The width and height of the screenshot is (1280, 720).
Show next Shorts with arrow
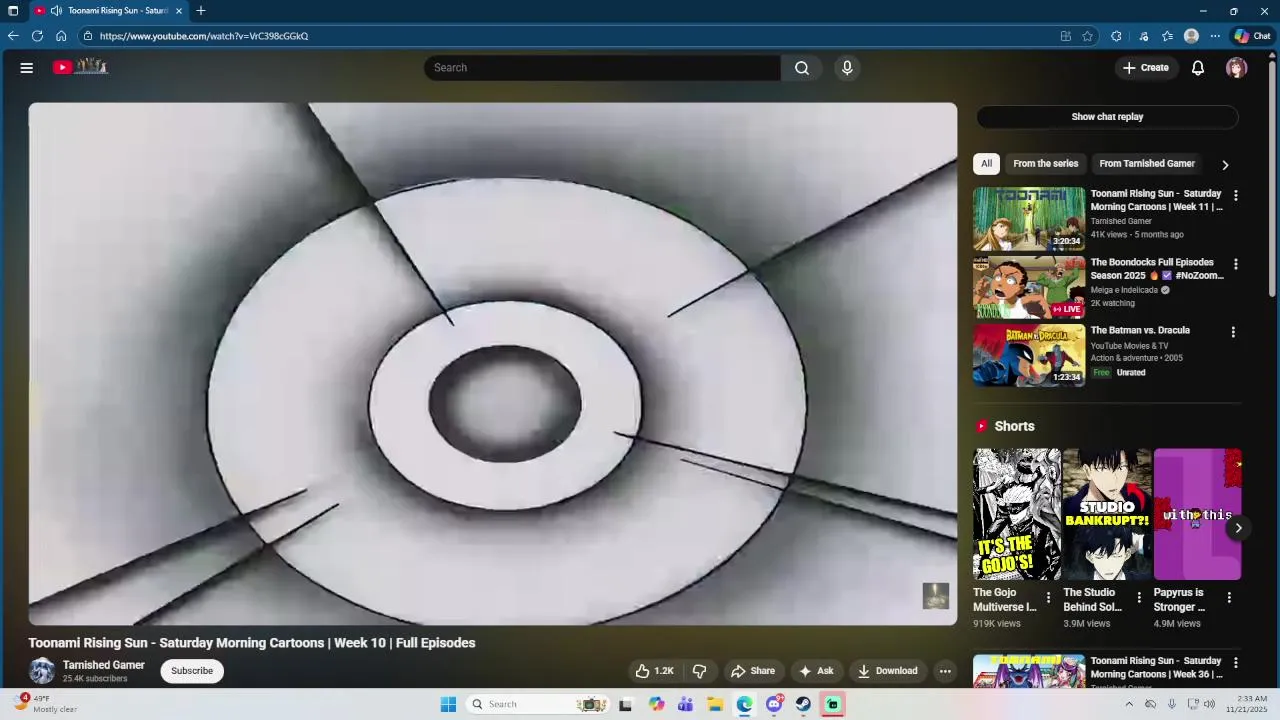pyautogui.click(x=1238, y=528)
